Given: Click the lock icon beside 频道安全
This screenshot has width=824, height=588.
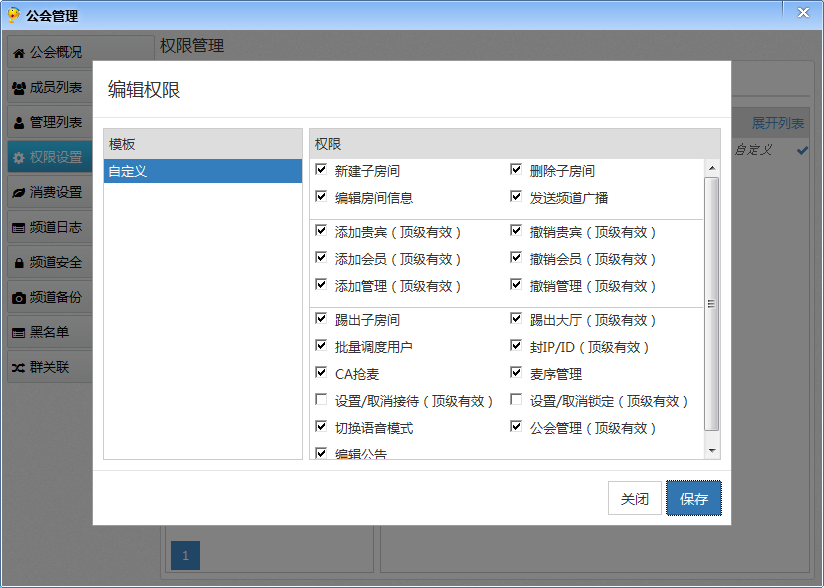Looking at the screenshot, I should coord(19,263).
